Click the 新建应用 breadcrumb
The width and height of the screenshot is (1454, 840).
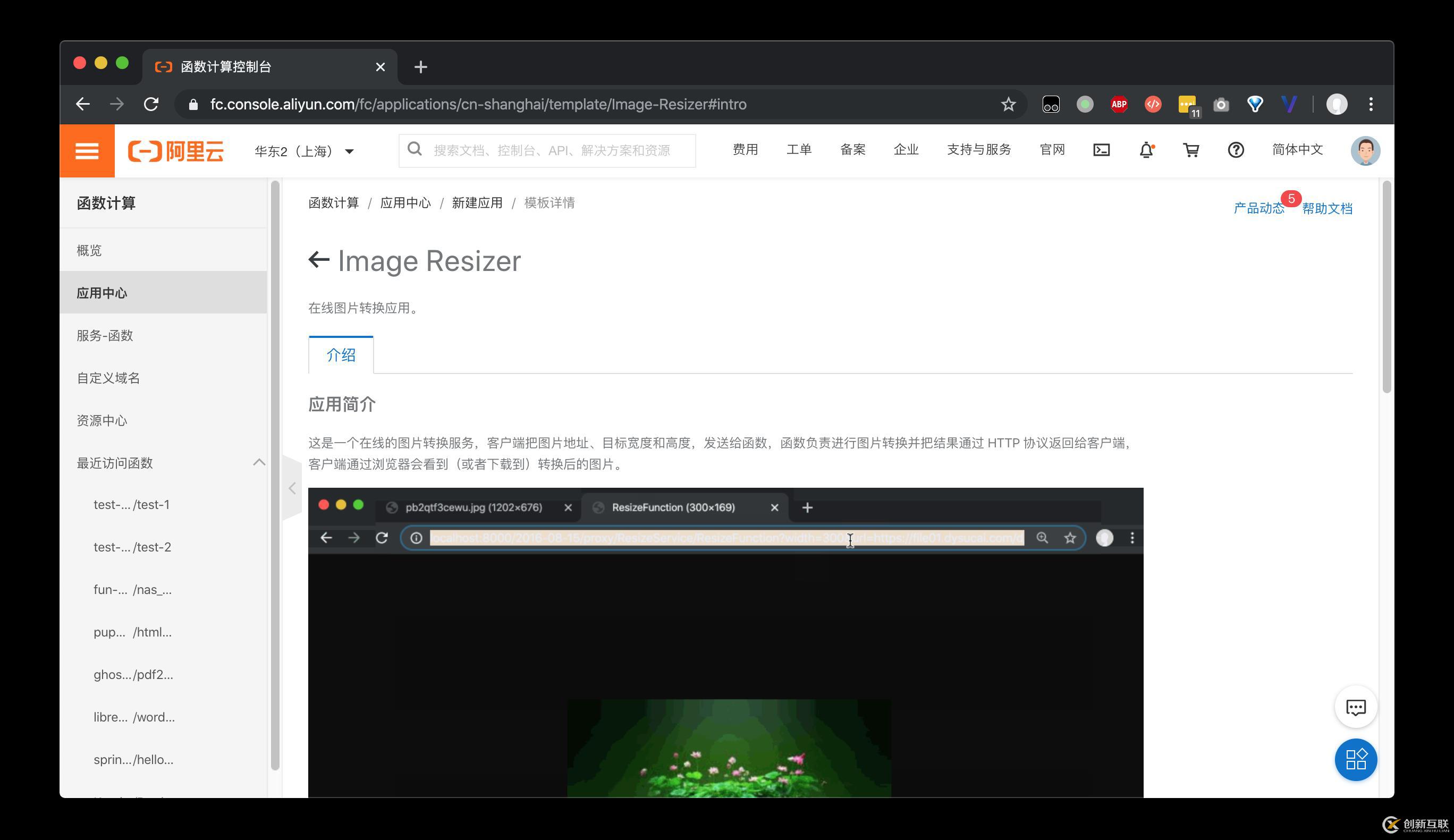pos(477,203)
